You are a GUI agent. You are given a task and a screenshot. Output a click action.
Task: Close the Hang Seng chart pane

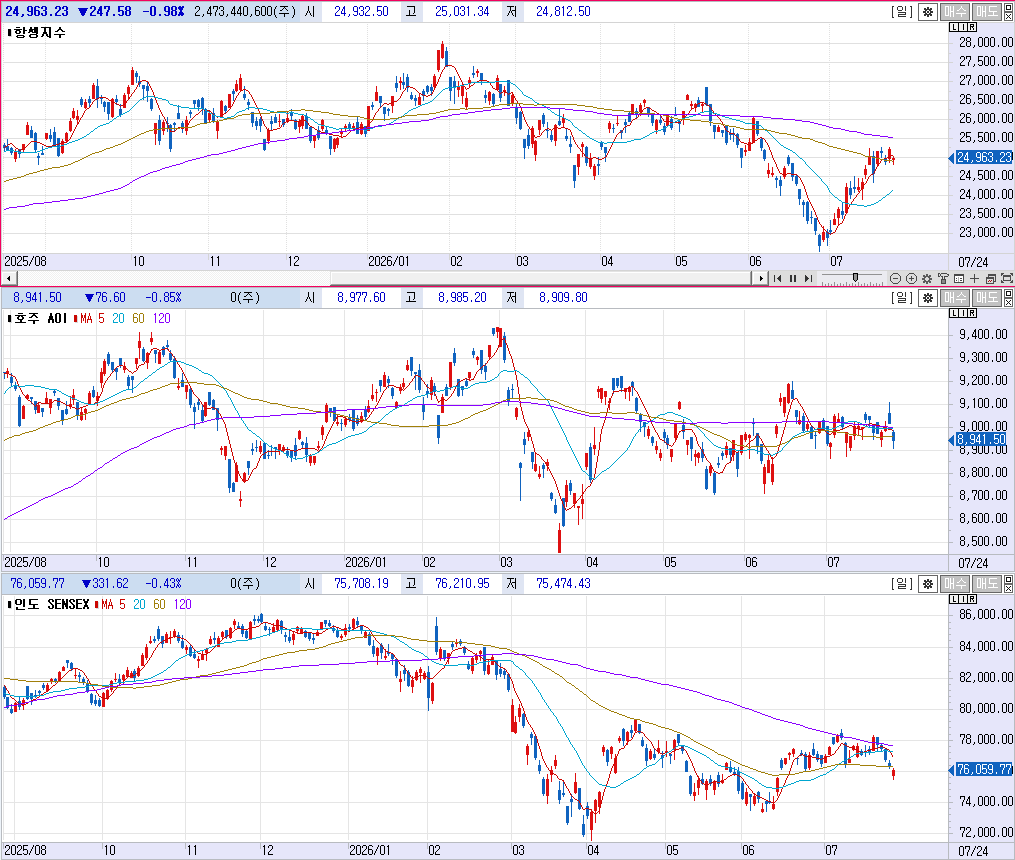(1009, 16)
